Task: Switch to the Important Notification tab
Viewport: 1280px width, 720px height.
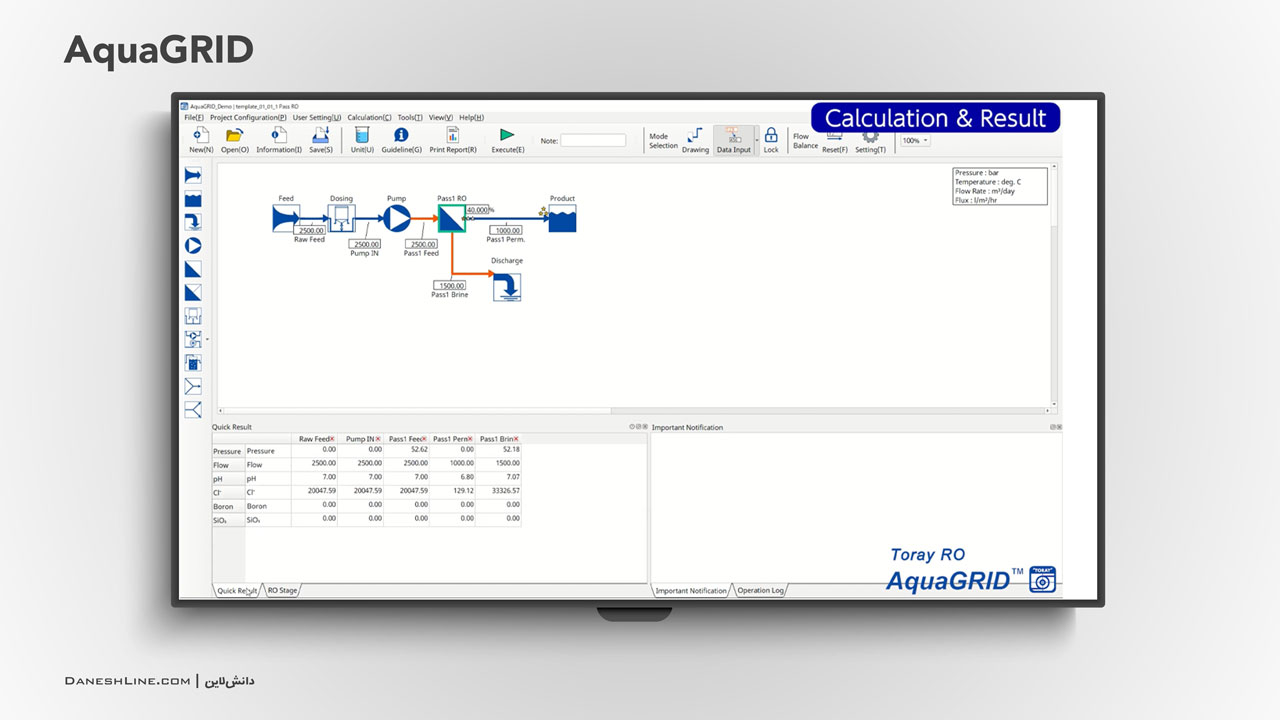Action: [691, 590]
